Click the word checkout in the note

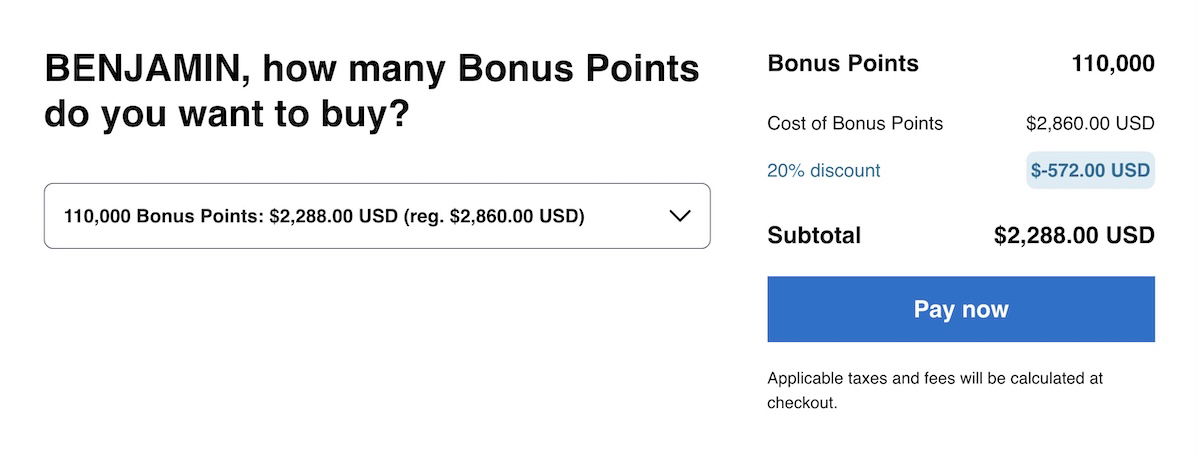(x=800, y=404)
